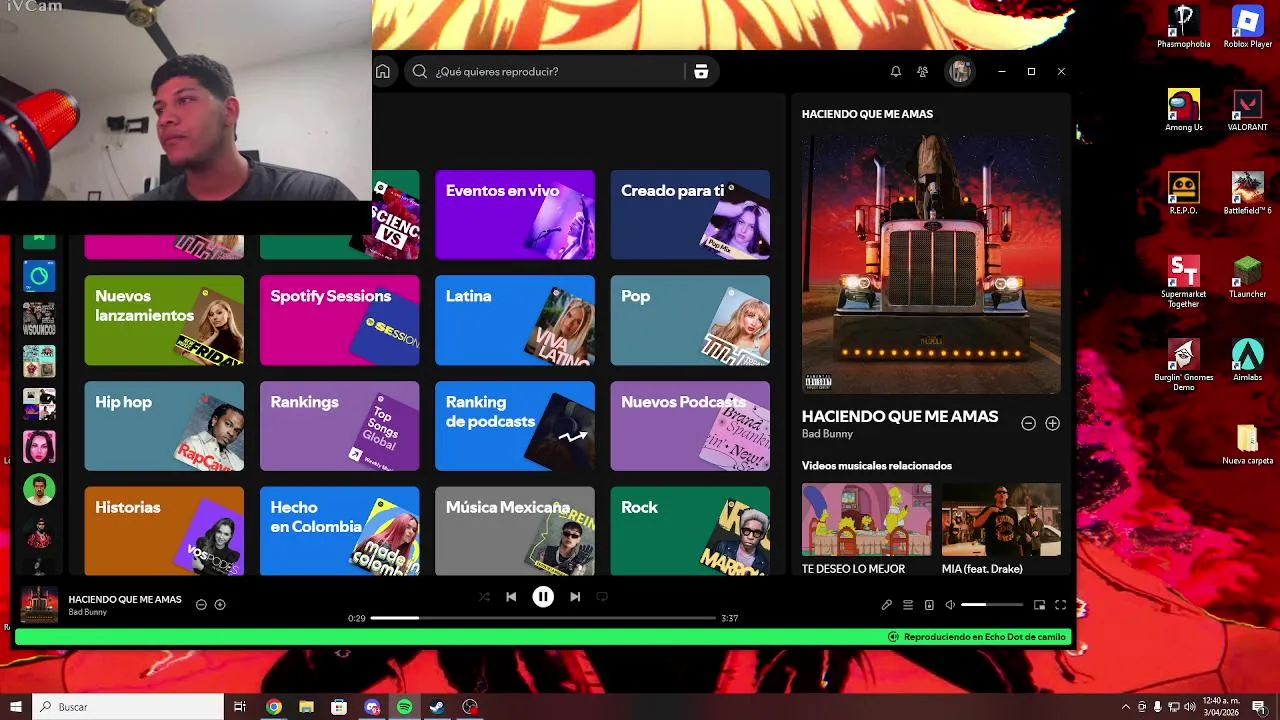Pause the current song
1280x720 pixels.
[543, 597]
